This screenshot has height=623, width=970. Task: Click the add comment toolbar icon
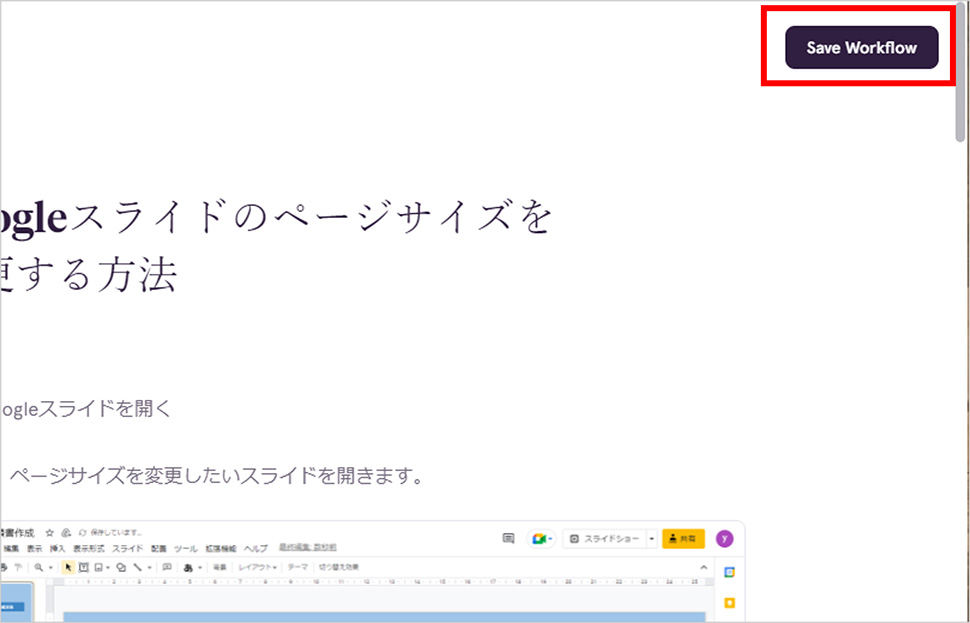click(x=167, y=567)
